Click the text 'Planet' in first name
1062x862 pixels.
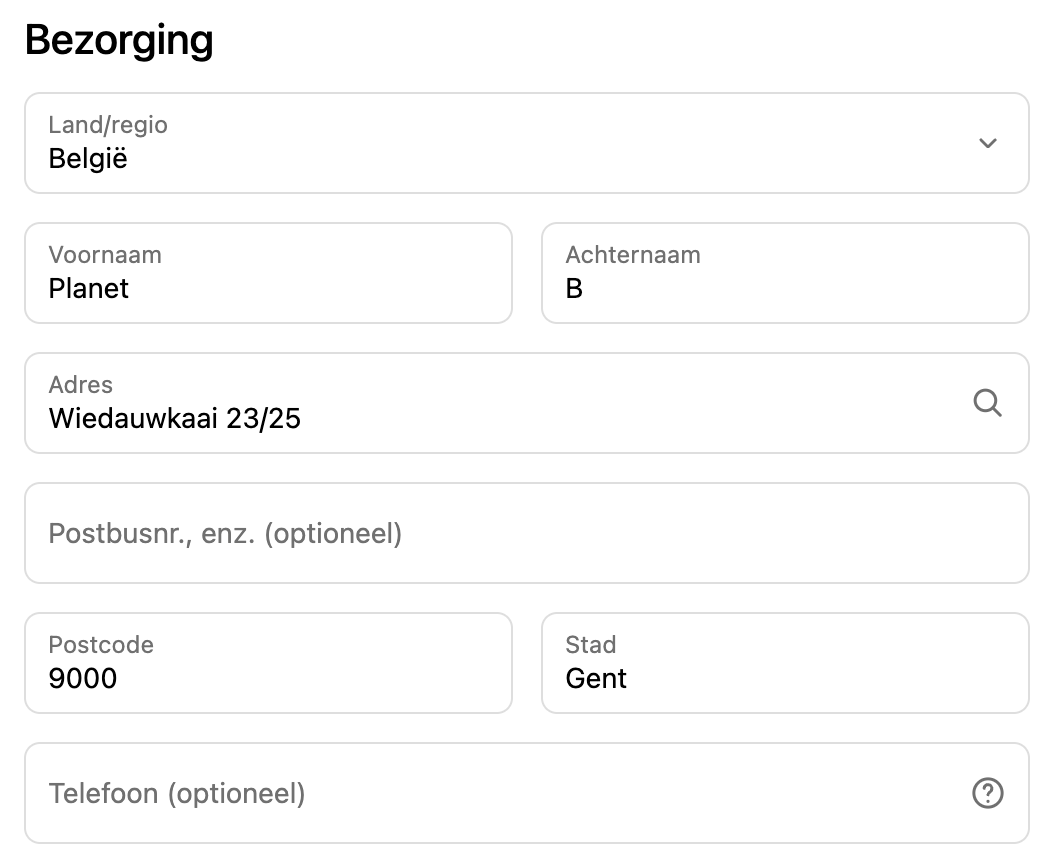coord(89,289)
